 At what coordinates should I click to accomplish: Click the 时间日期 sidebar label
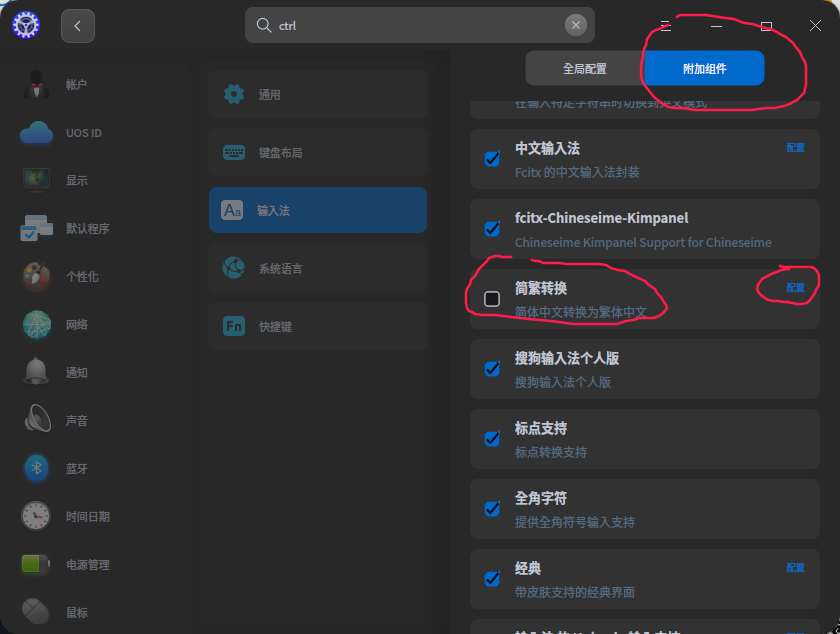[87, 517]
